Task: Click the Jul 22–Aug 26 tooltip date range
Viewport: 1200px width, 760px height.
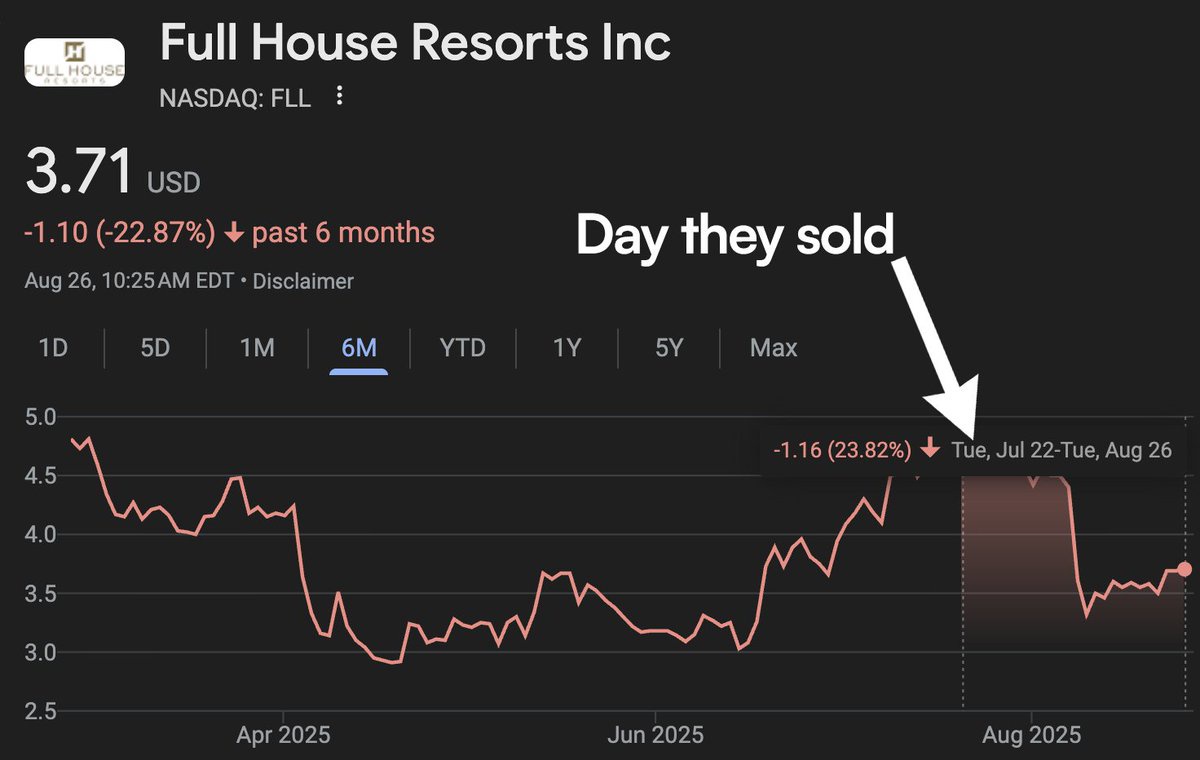Action: point(1061,449)
